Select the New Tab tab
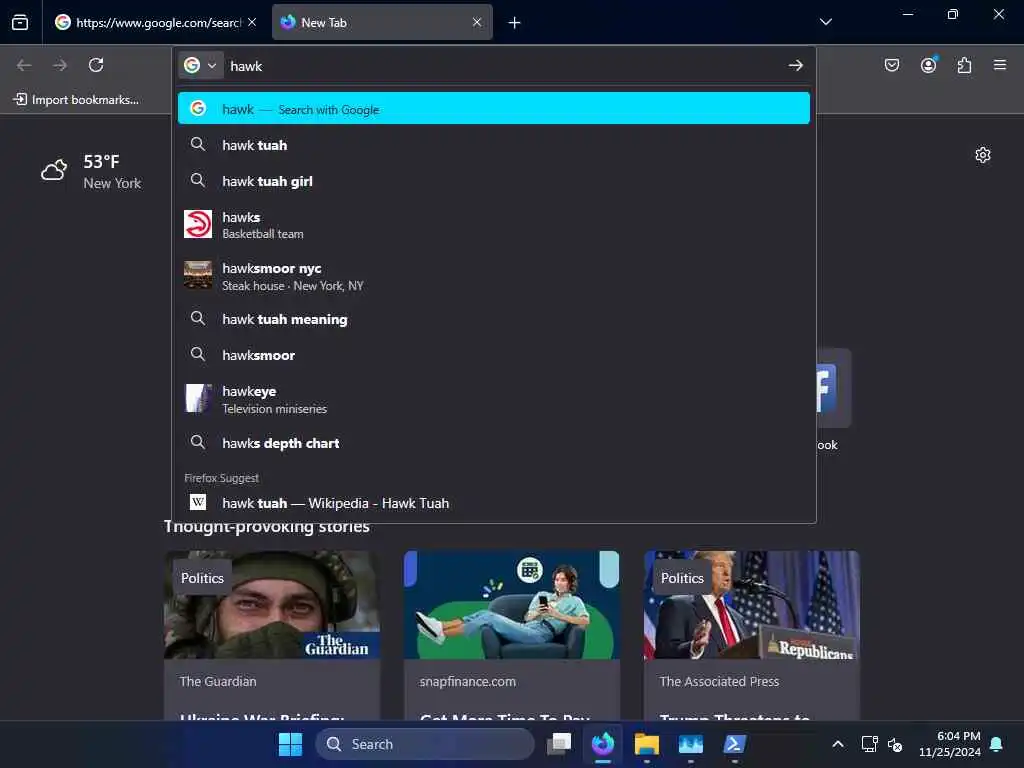 [382, 22]
